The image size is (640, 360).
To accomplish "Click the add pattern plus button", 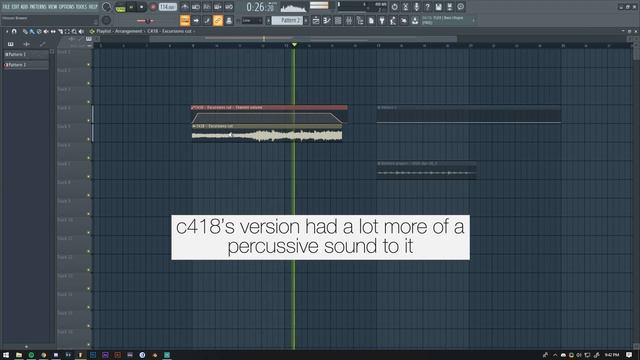I will pyautogui.click(x=306, y=20).
